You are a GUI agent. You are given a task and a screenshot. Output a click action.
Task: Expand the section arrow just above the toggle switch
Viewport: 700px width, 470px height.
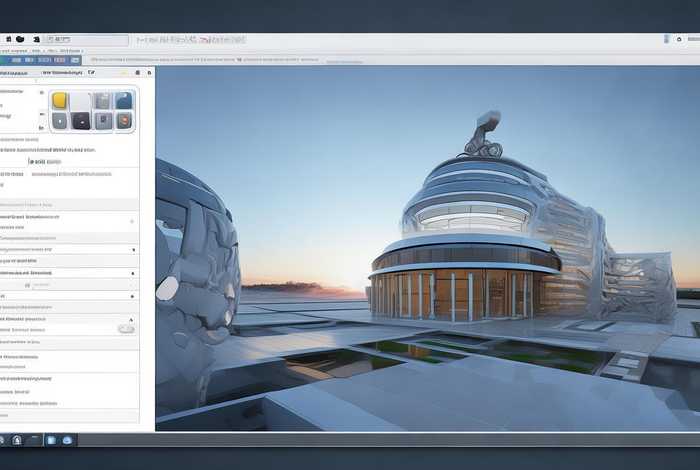click(132, 318)
